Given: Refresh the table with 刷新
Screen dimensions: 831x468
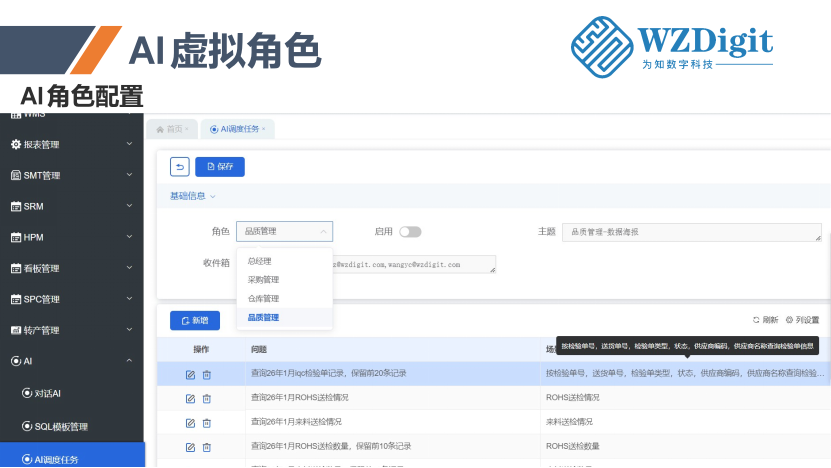Looking at the screenshot, I should [x=765, y=320].
